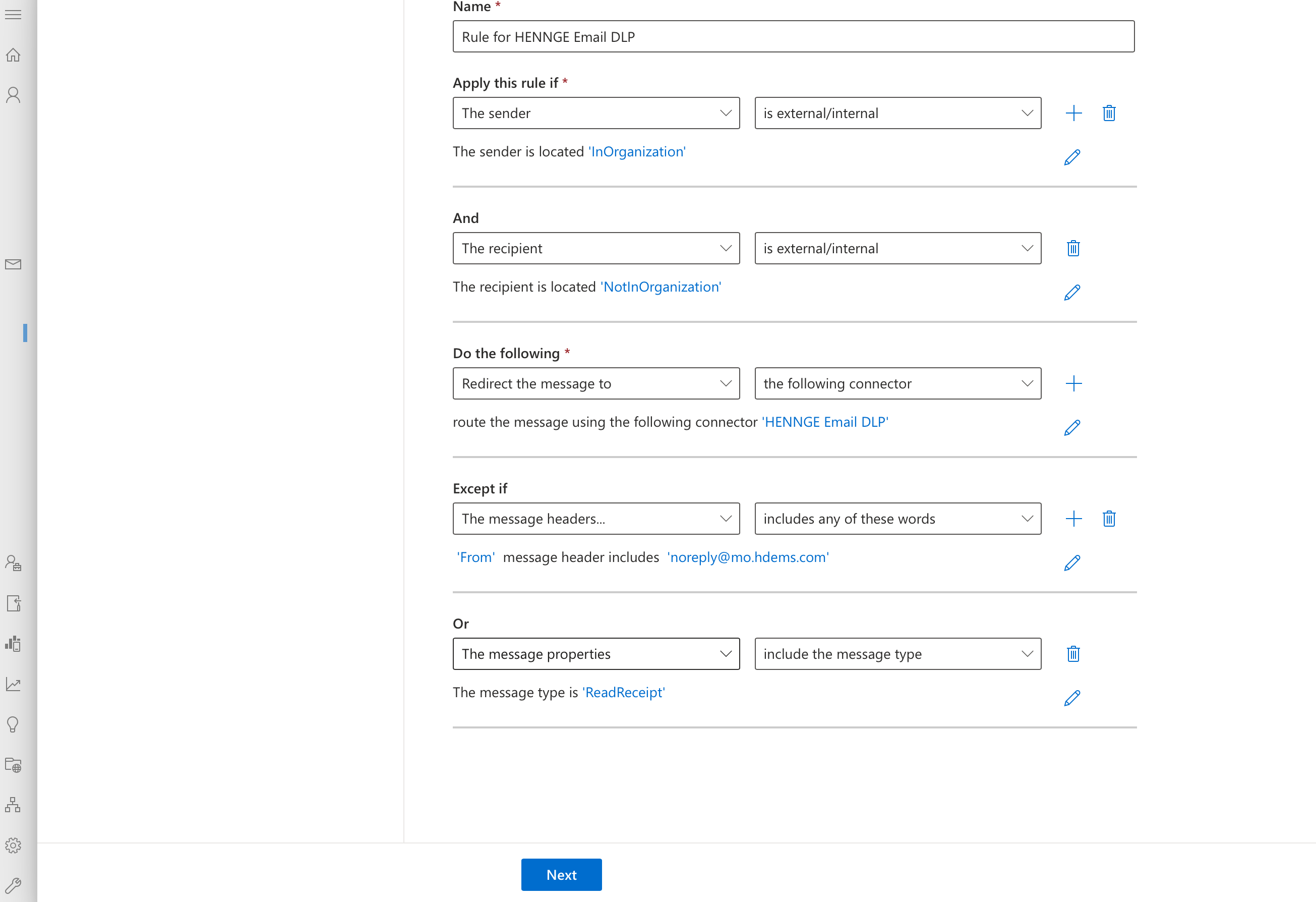
Task: Click the 'InOrganization' link
Action: 637,152
